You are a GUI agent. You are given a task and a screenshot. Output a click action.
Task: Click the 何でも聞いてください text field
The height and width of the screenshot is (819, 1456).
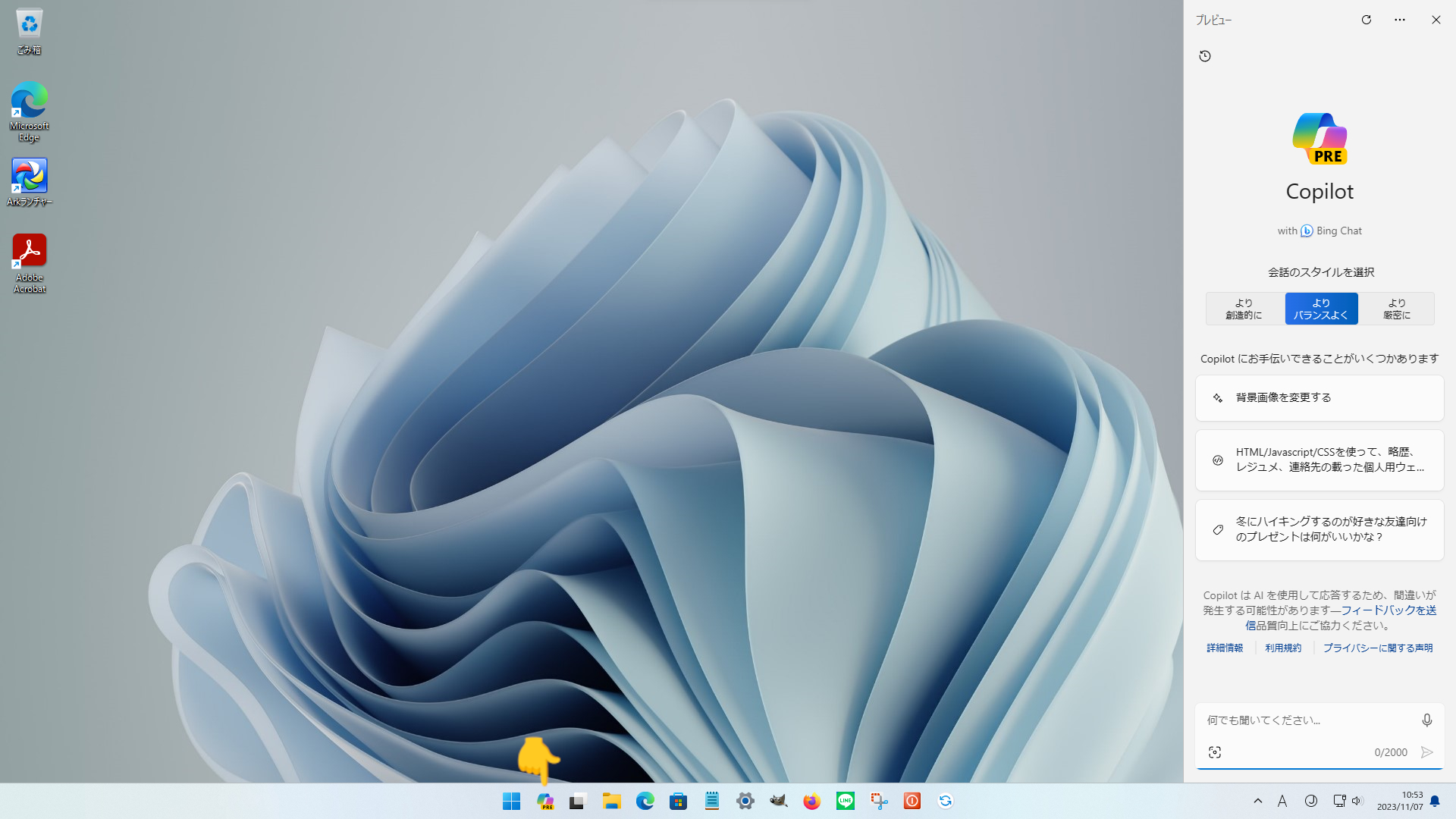point(1304,720)
